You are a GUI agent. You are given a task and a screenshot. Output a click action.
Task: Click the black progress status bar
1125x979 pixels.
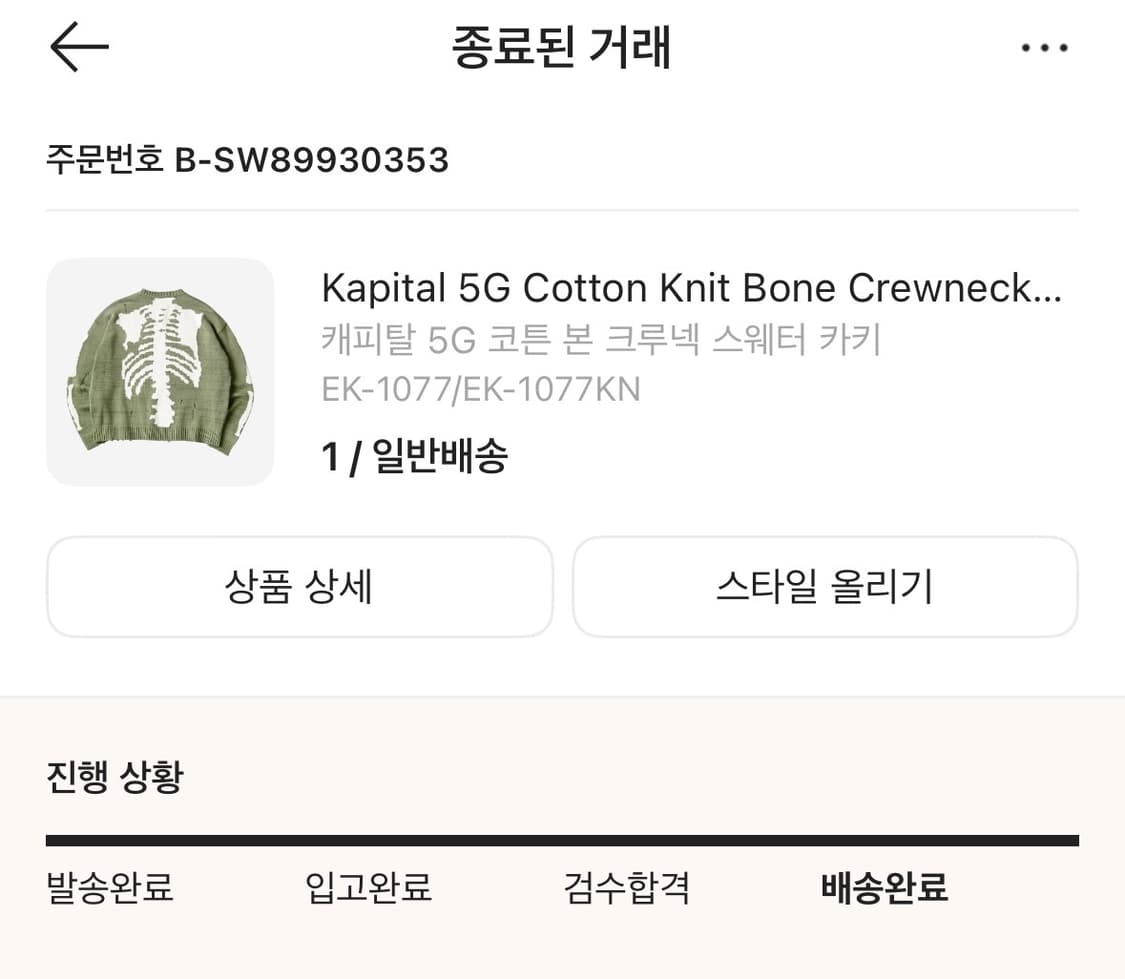point(562,841)
